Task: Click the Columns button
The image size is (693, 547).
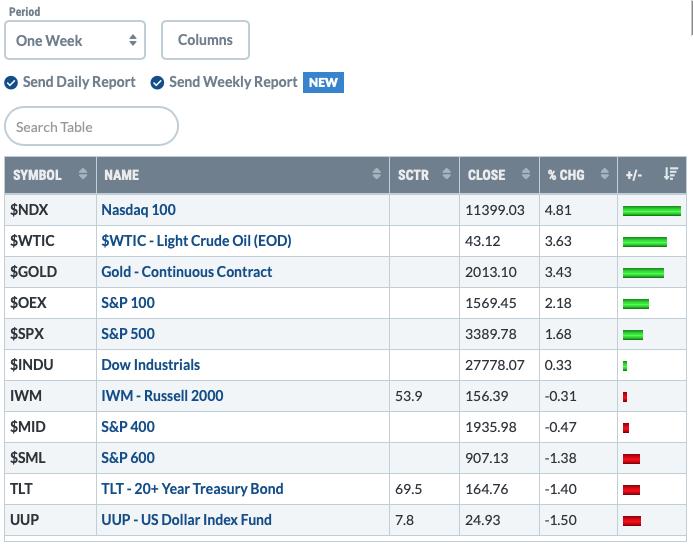Action: coord(205,40)
